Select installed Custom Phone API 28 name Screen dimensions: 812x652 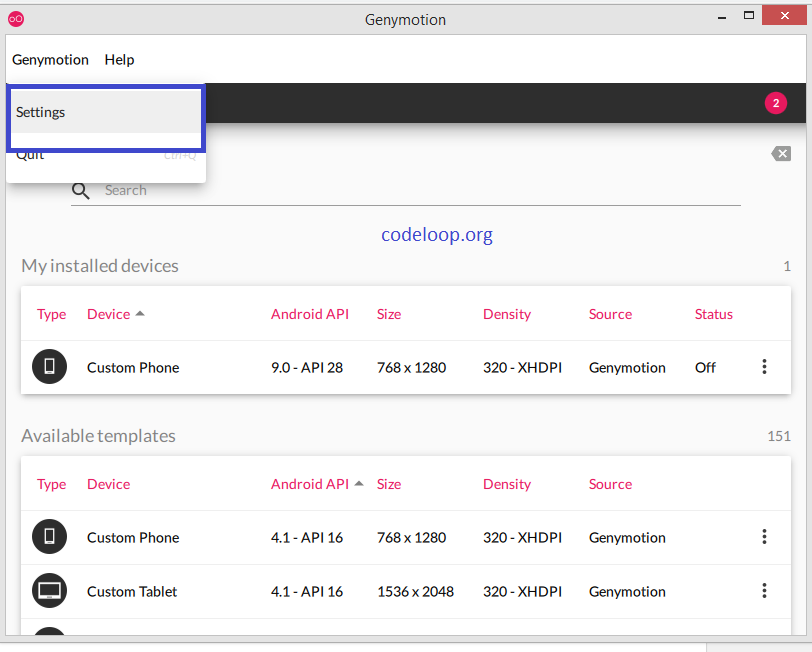tap(133, 368)
